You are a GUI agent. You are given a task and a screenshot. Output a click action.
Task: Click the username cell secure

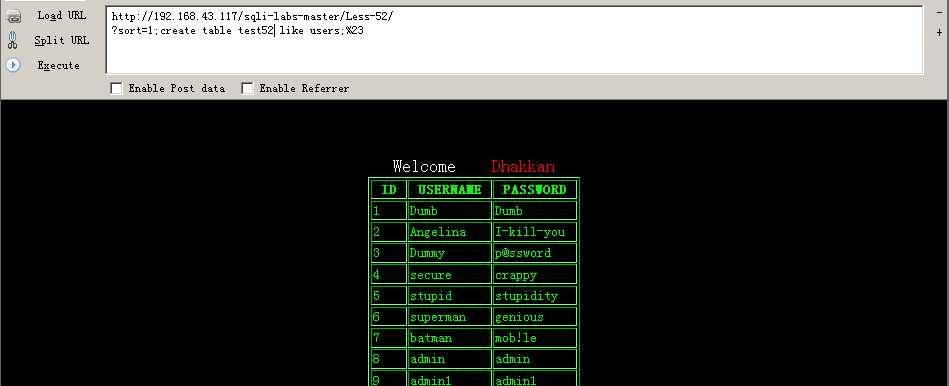coord(450,275)
